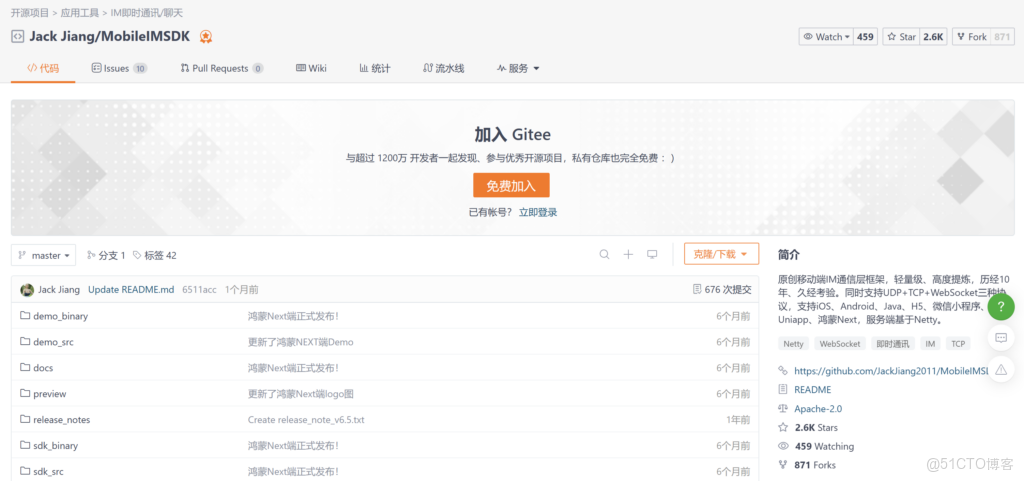Screen dimensions: 1024x481
Task: Open the Web IDE monitor icon
Action: 652,255
